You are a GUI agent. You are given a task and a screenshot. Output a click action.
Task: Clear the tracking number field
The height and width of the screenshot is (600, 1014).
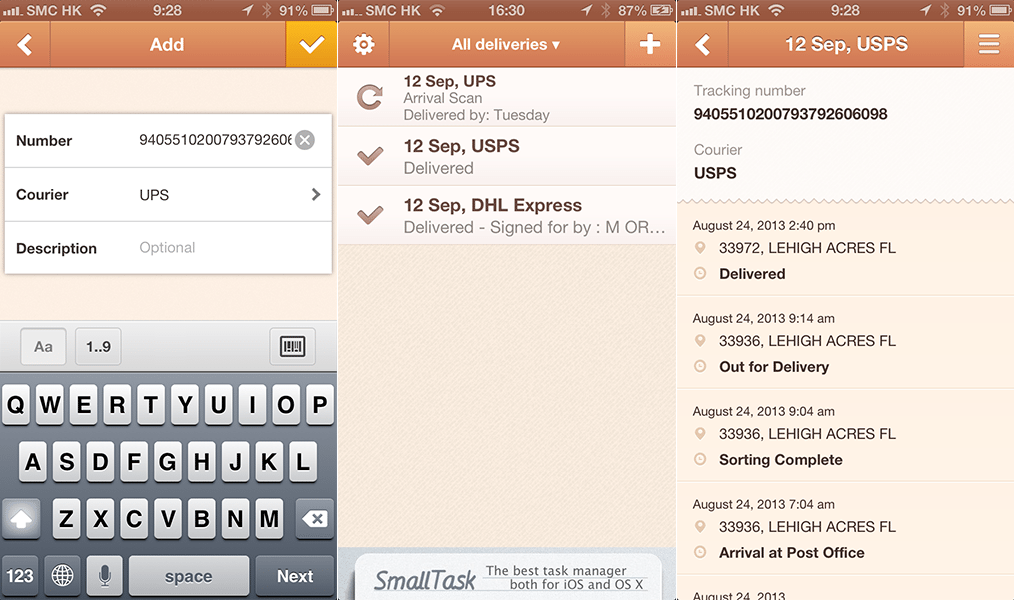305,140
